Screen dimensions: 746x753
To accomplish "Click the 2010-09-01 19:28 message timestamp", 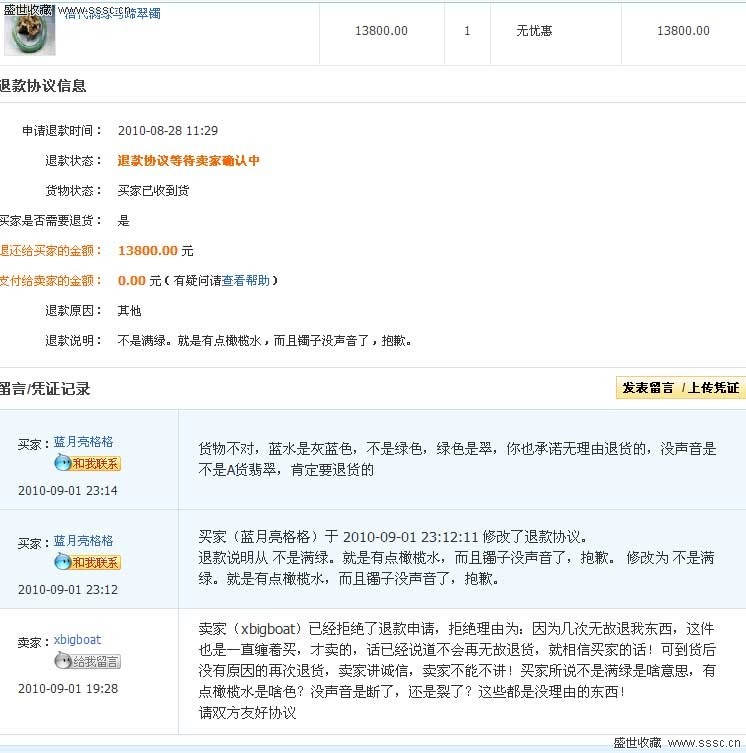I will point(67,688).
